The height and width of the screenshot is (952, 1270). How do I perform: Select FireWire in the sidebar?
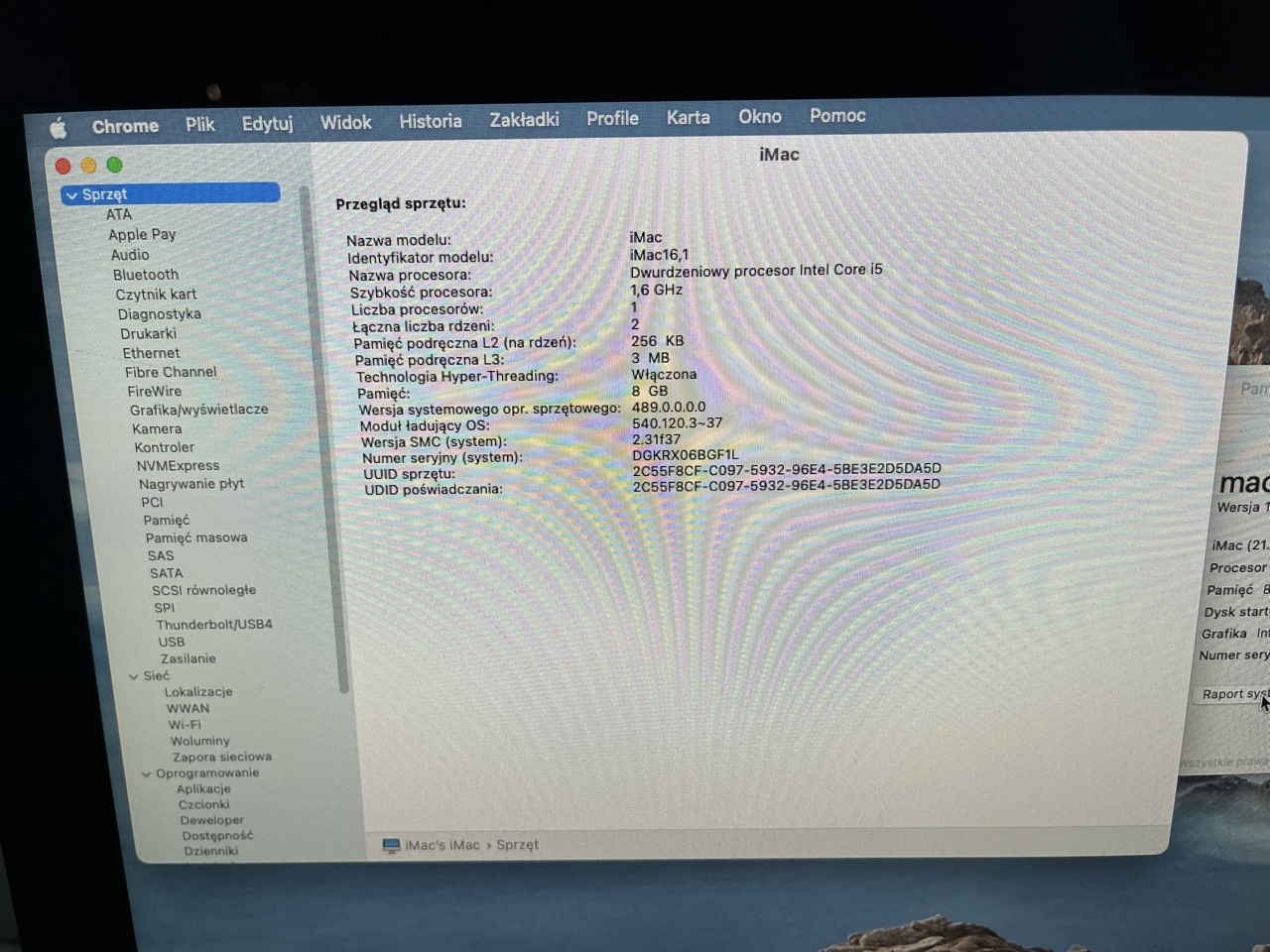tap(155, 392)
